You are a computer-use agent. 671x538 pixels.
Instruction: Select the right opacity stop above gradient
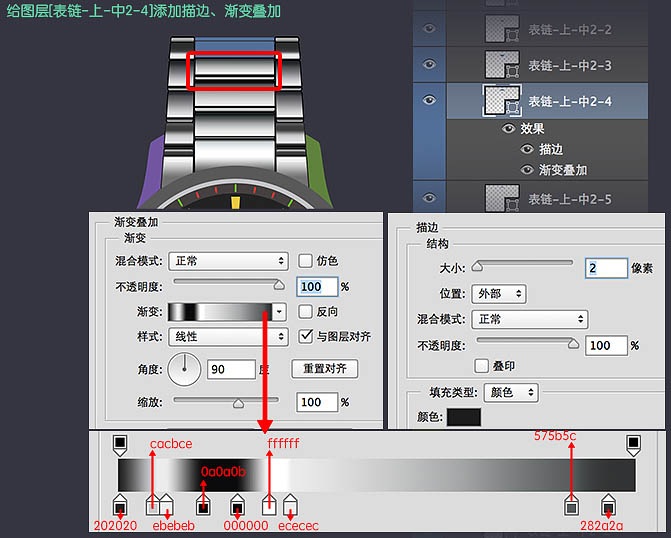coord(633,445)
